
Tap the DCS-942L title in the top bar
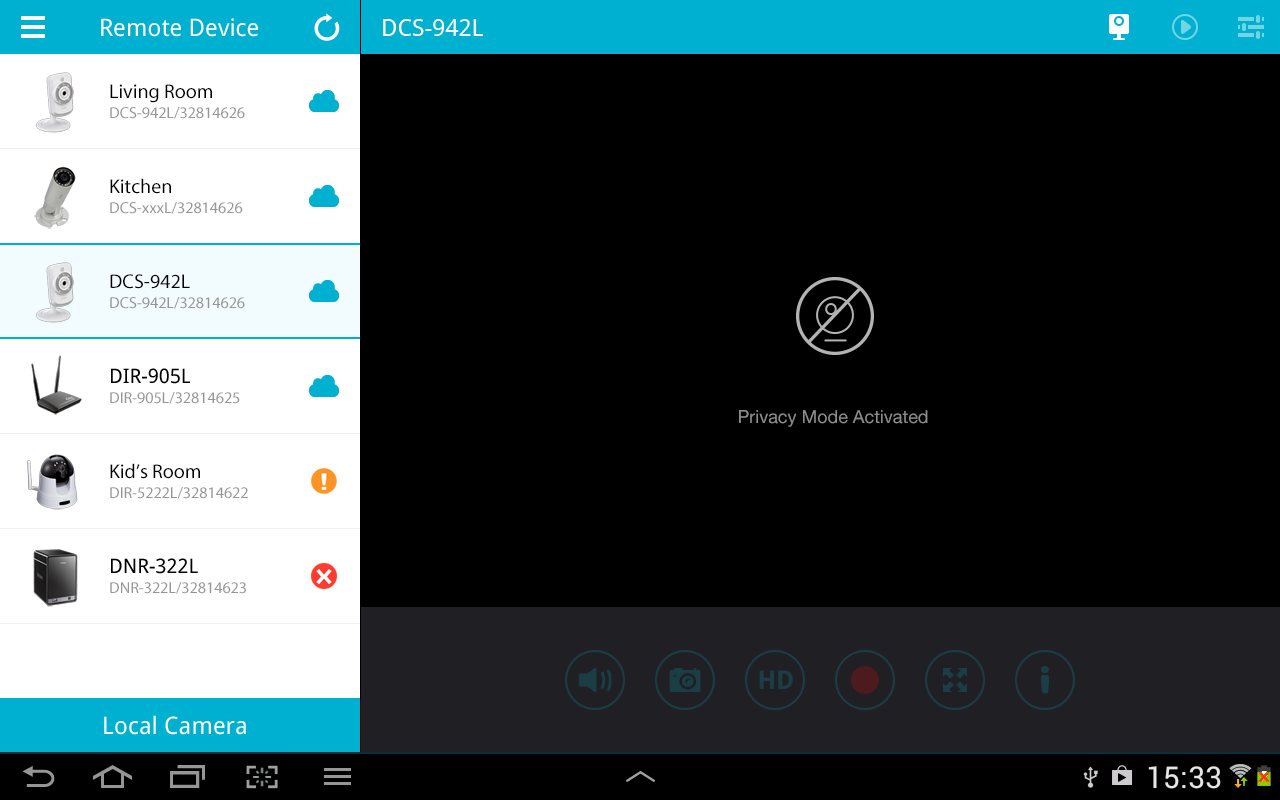432,28
